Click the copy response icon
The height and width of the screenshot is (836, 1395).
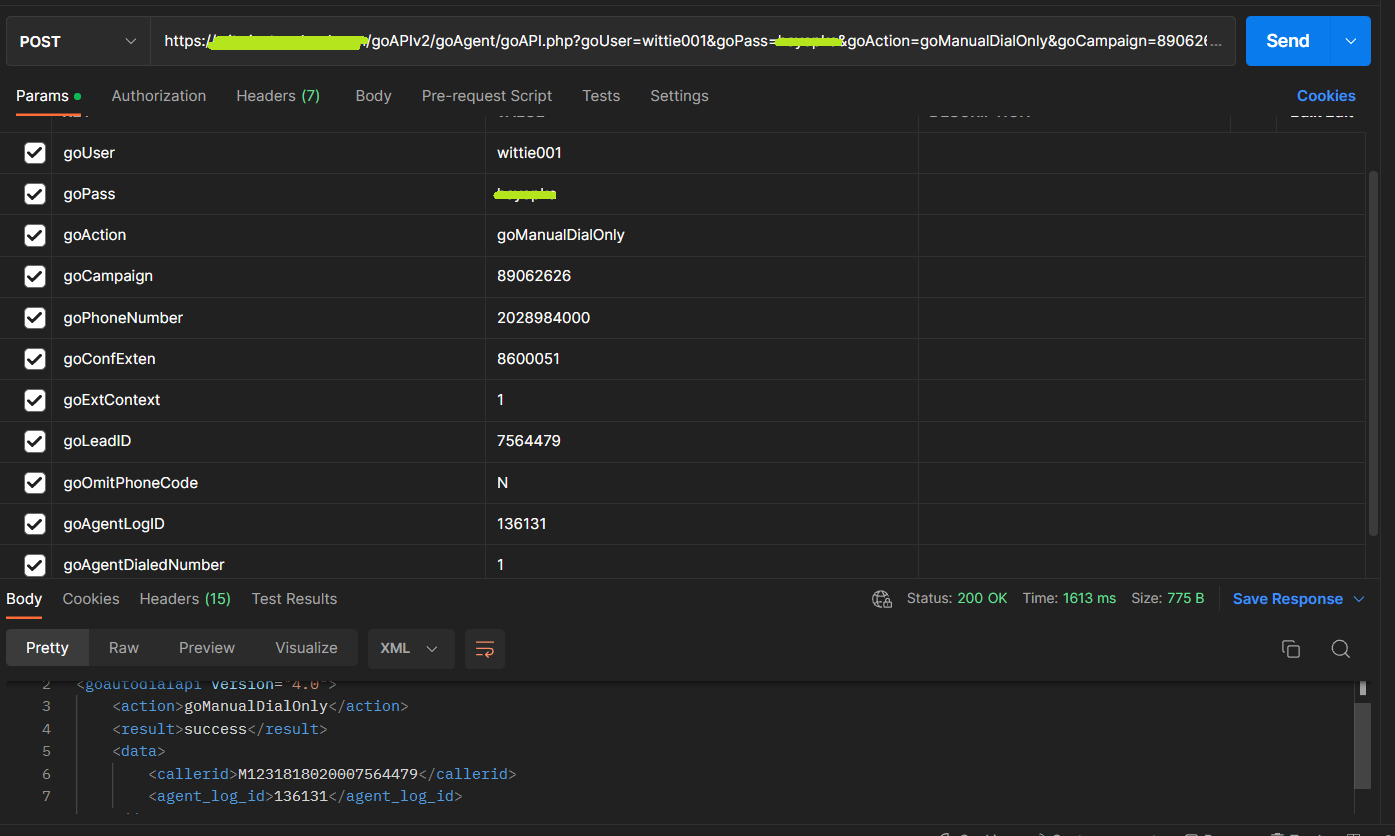coord(1291,649)
